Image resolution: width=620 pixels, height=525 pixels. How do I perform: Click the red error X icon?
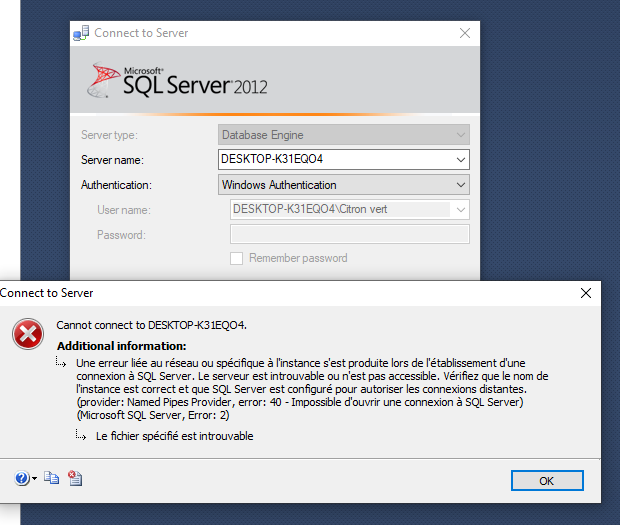(28, 334)
